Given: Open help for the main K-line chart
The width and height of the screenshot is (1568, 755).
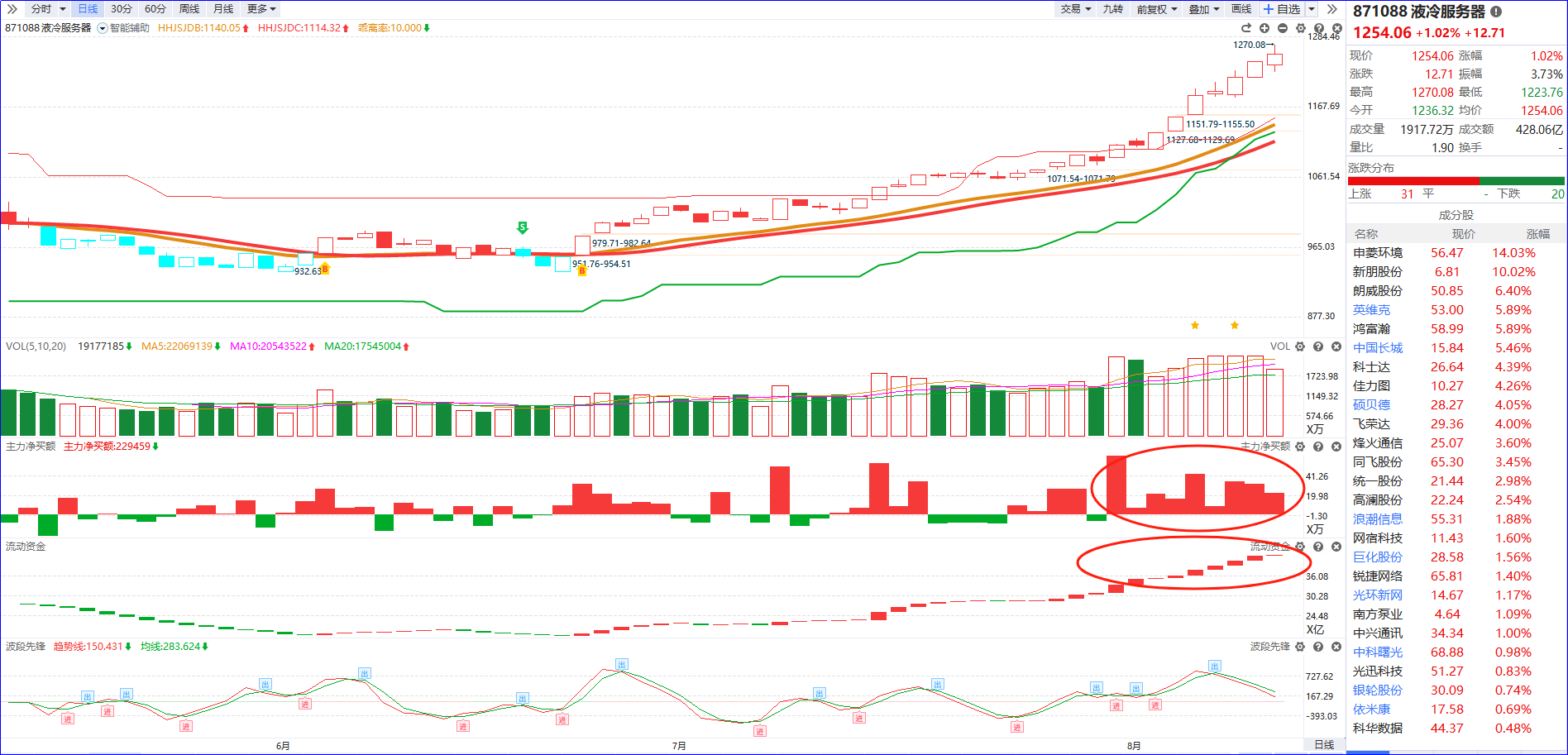Looking at the screenshot, I should tap(1318, 28).
